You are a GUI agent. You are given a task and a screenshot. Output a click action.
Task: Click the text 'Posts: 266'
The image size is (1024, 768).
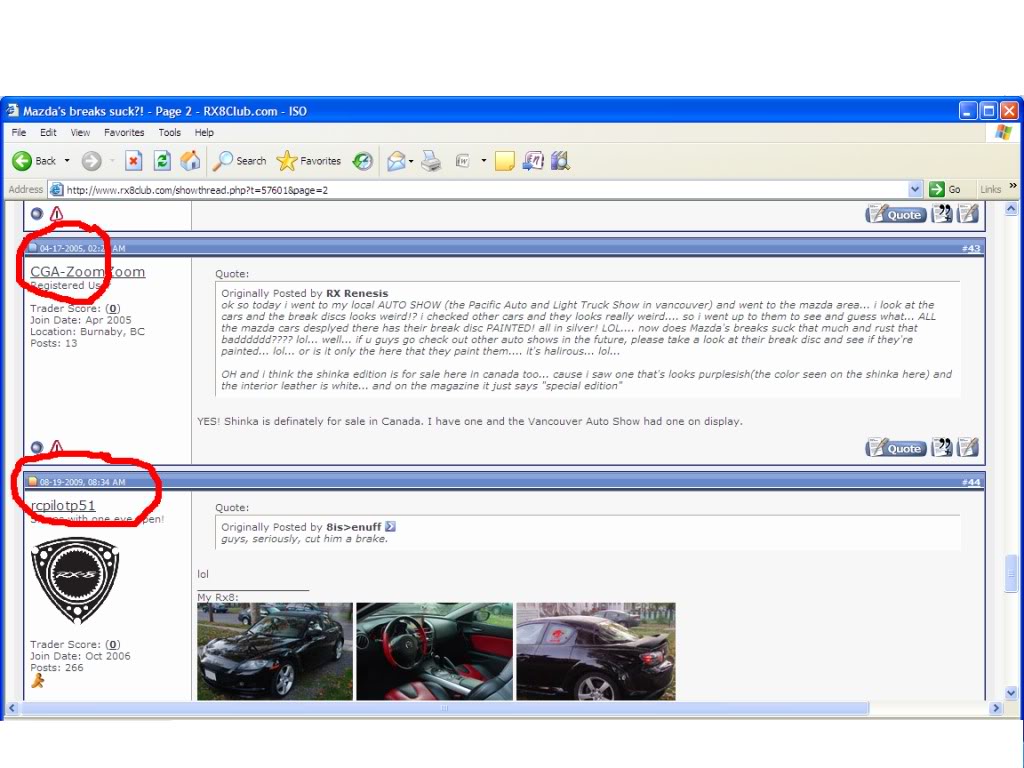pyautogui.click(x=57, y=667)
